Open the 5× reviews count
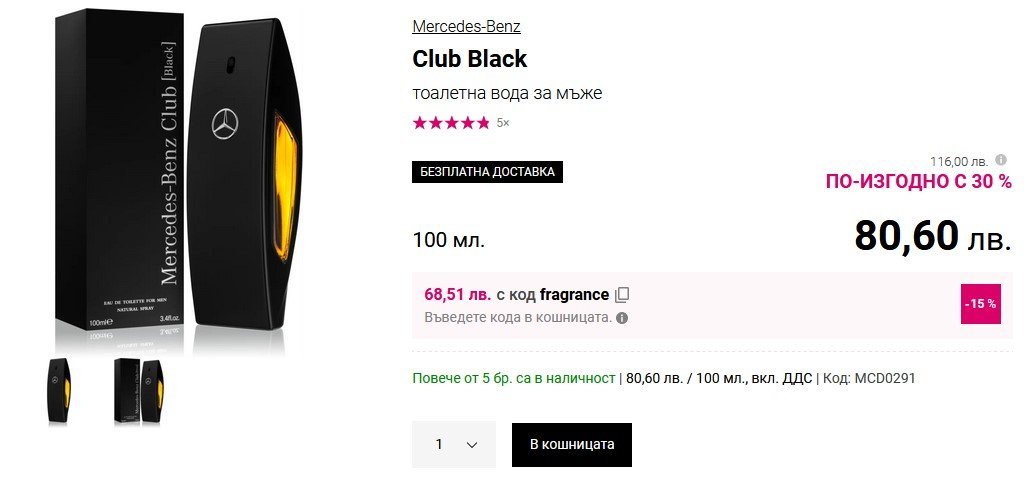This screenshot has height=478, width=1028. point(503,123)
